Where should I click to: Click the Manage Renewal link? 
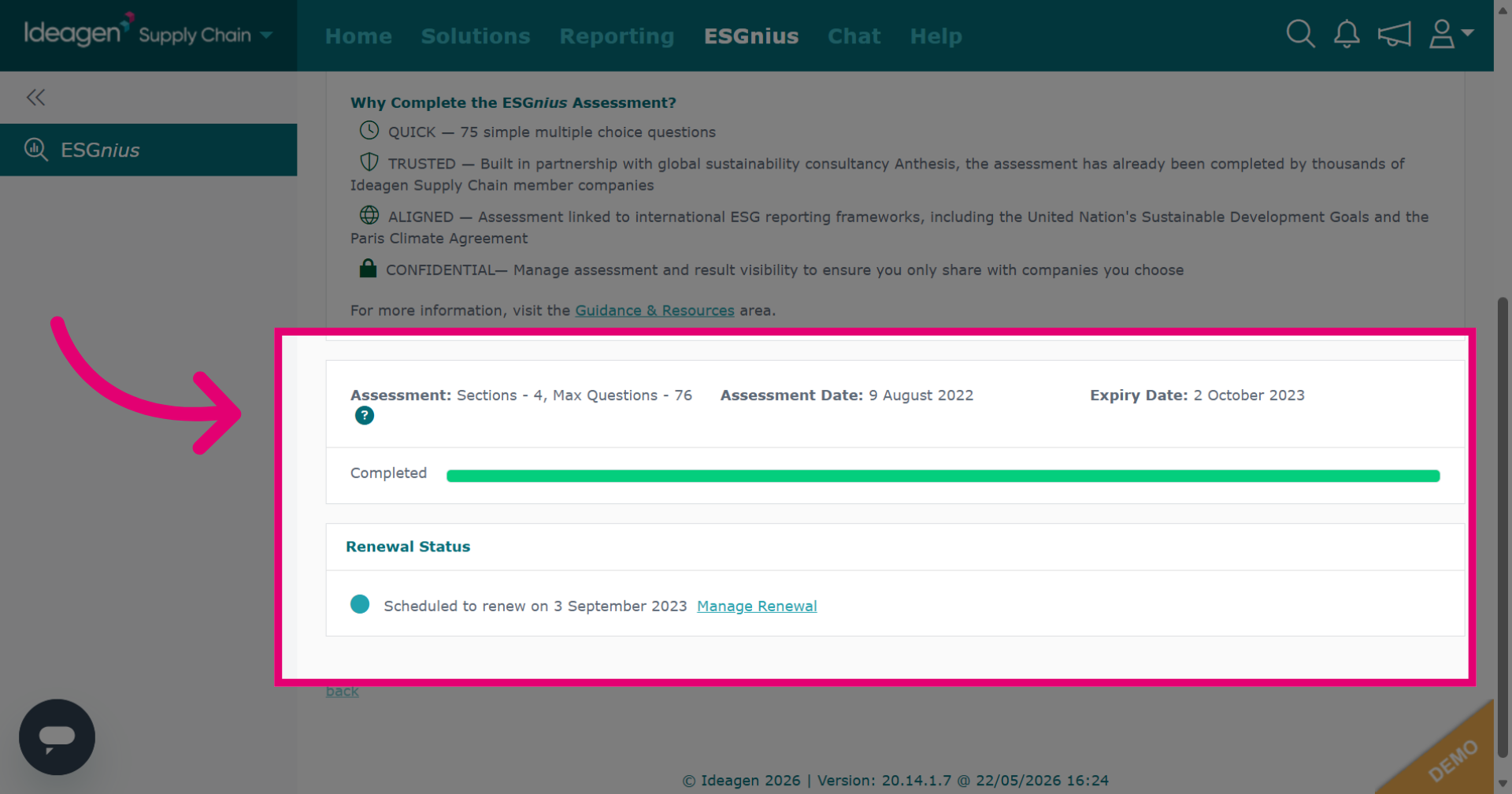click(x=757, y=606)
